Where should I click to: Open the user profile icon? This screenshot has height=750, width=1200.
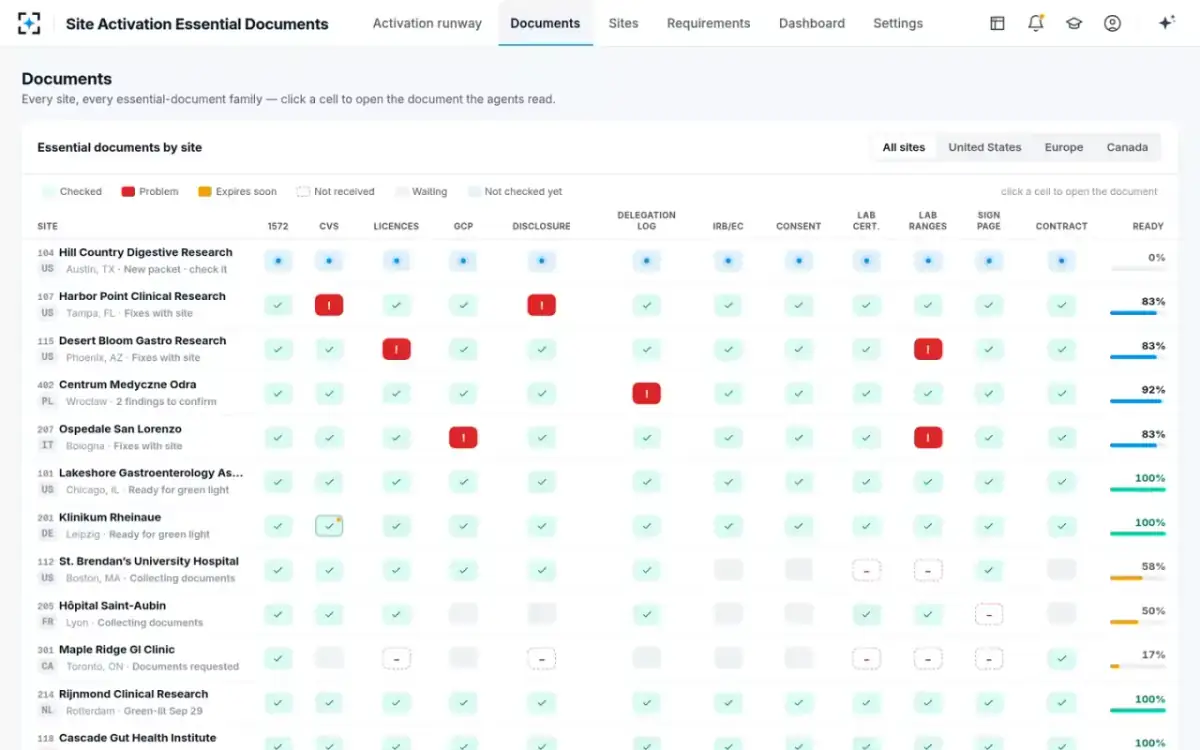point(1112,23)
